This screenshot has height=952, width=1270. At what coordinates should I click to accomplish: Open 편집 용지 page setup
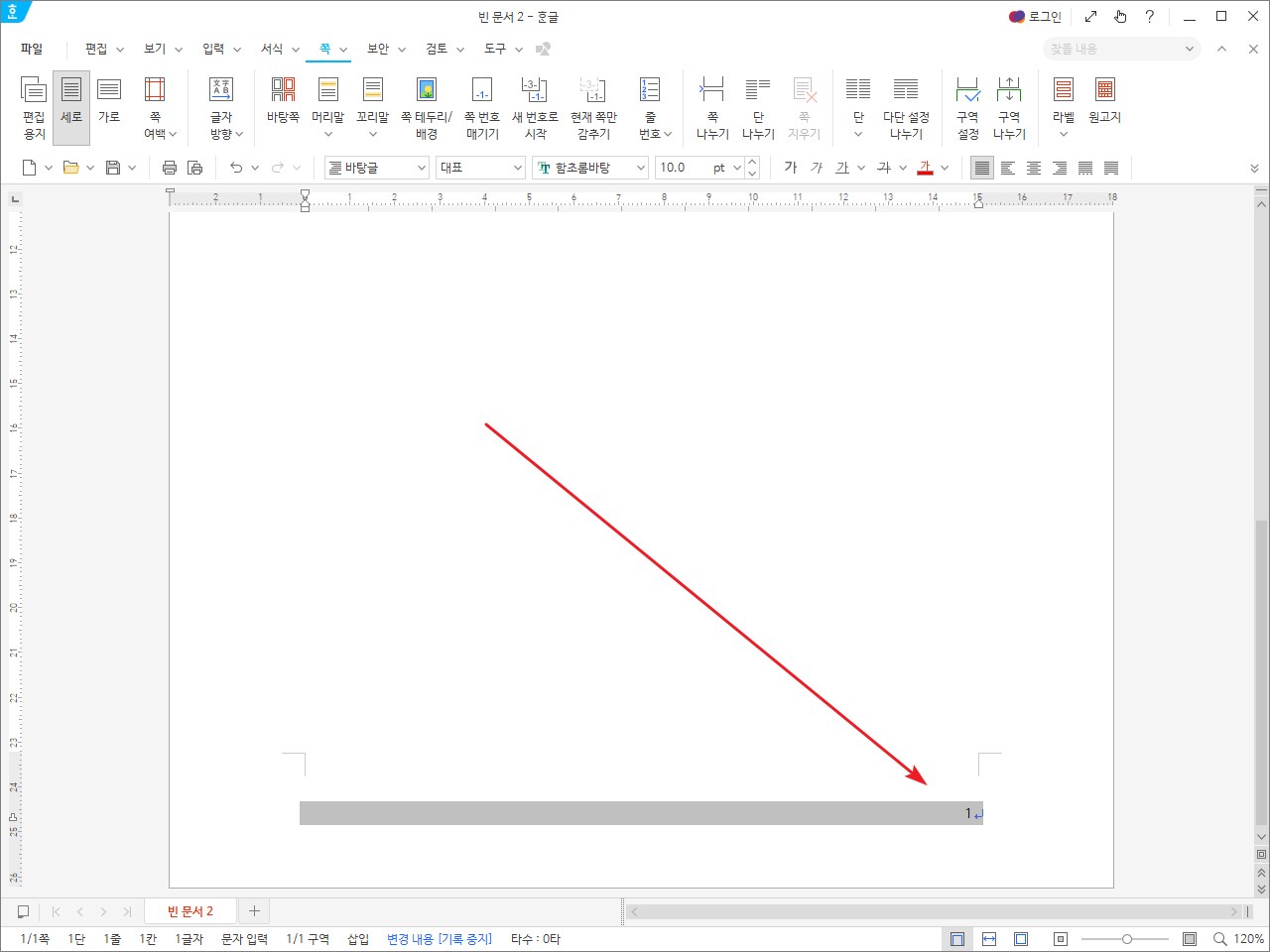coord(34,108)
